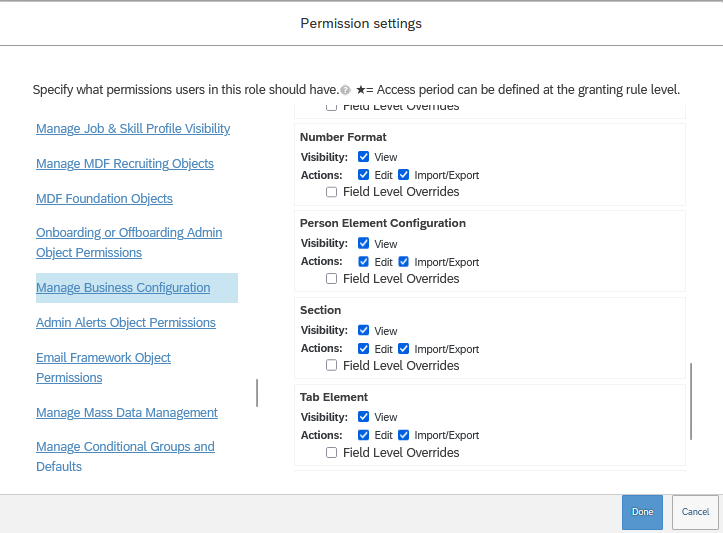Toggle View visibility for Section

pos(363,330)
